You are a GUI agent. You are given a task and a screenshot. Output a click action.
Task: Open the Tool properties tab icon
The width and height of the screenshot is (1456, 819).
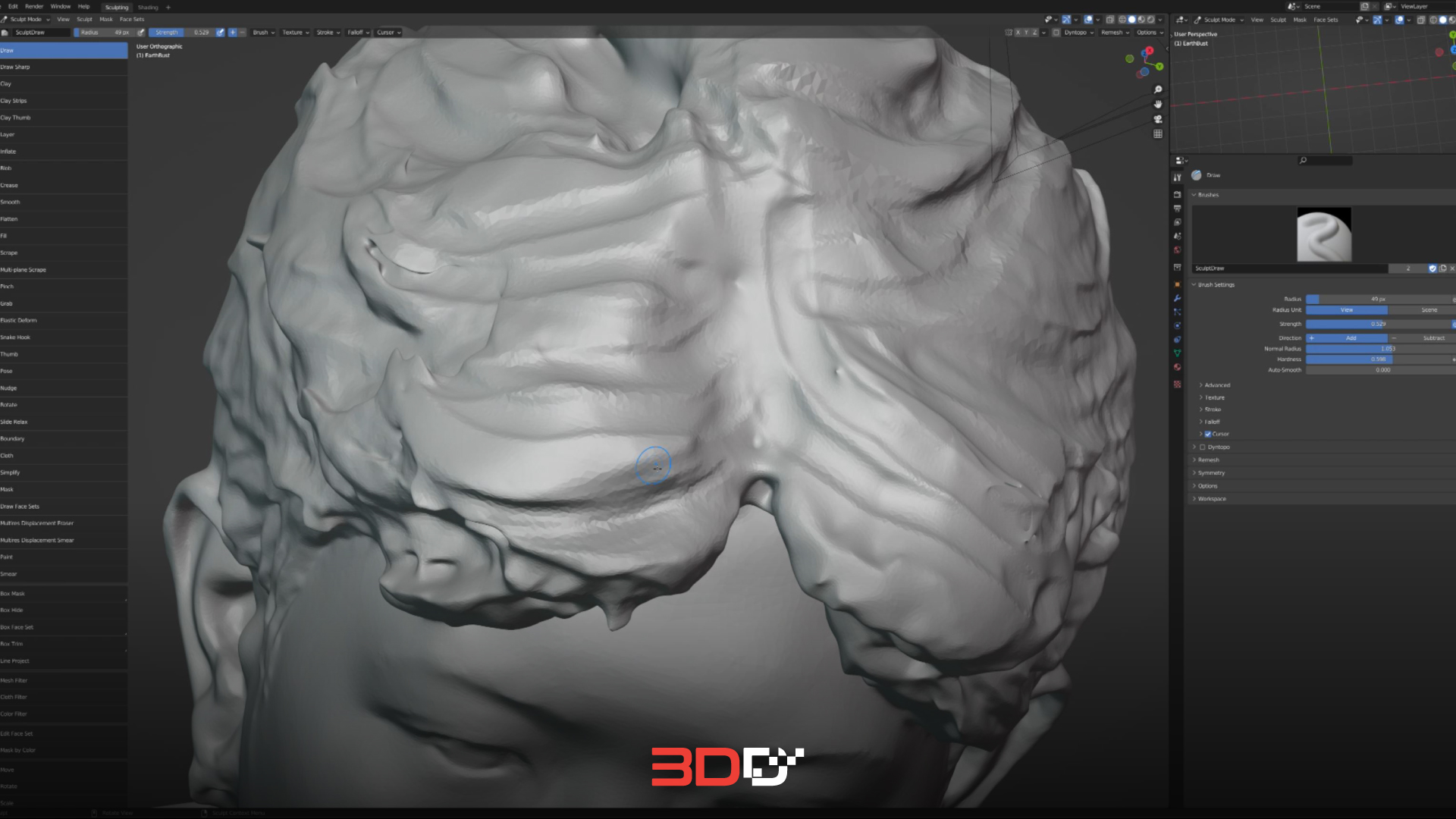1177,177
